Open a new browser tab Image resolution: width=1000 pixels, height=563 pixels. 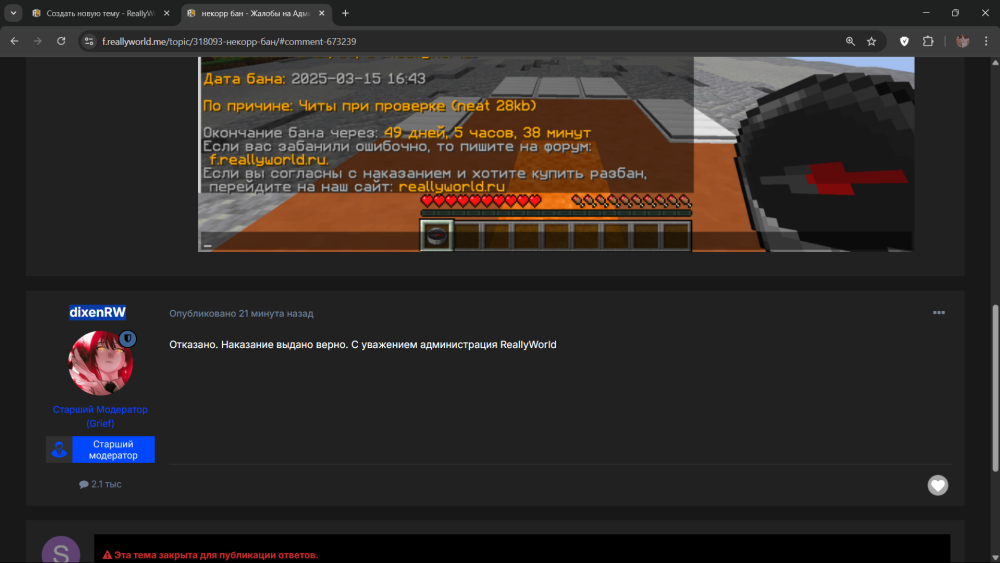(x=345, y=13)
